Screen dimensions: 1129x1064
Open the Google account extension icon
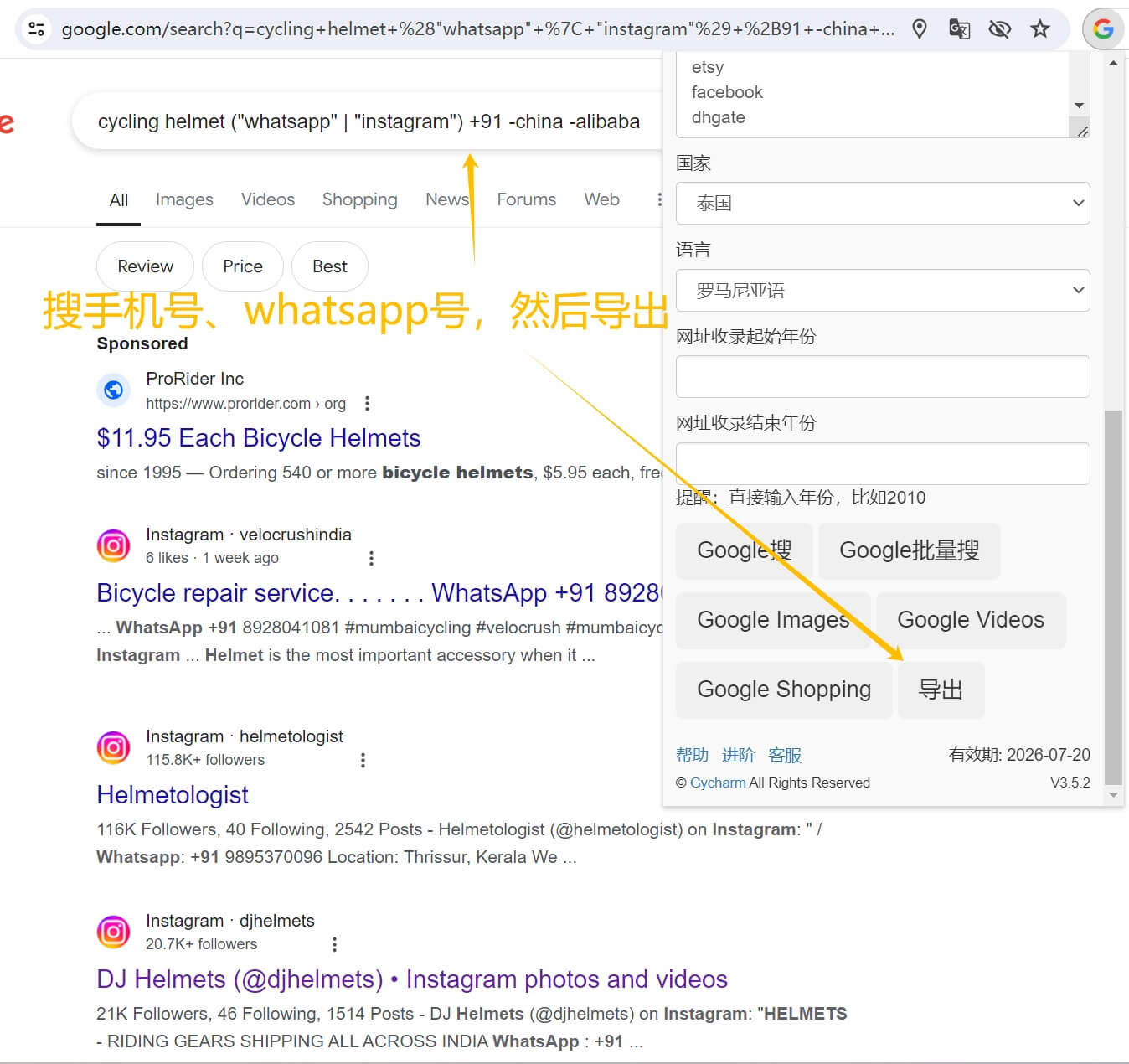click(x=1103, y=29)
